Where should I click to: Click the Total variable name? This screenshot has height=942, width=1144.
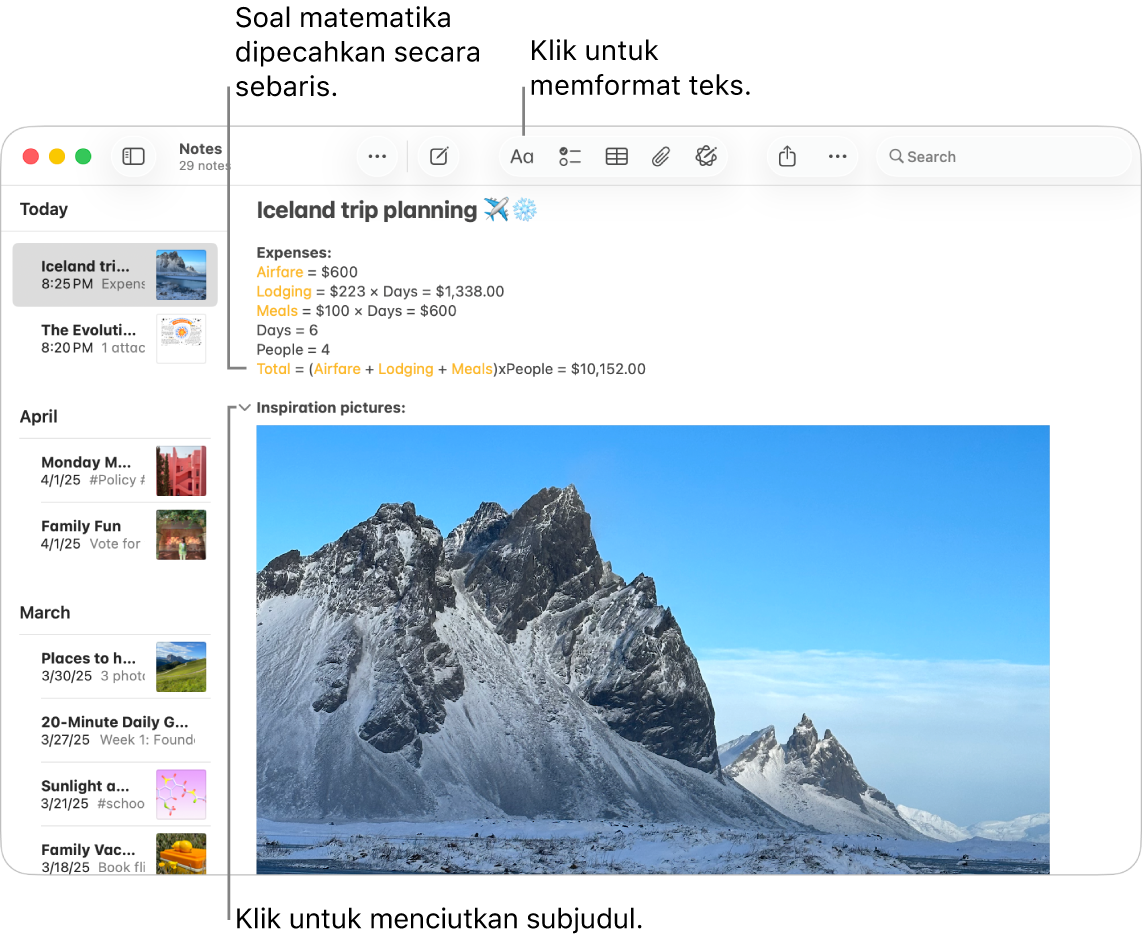click(x=274, y=369)
